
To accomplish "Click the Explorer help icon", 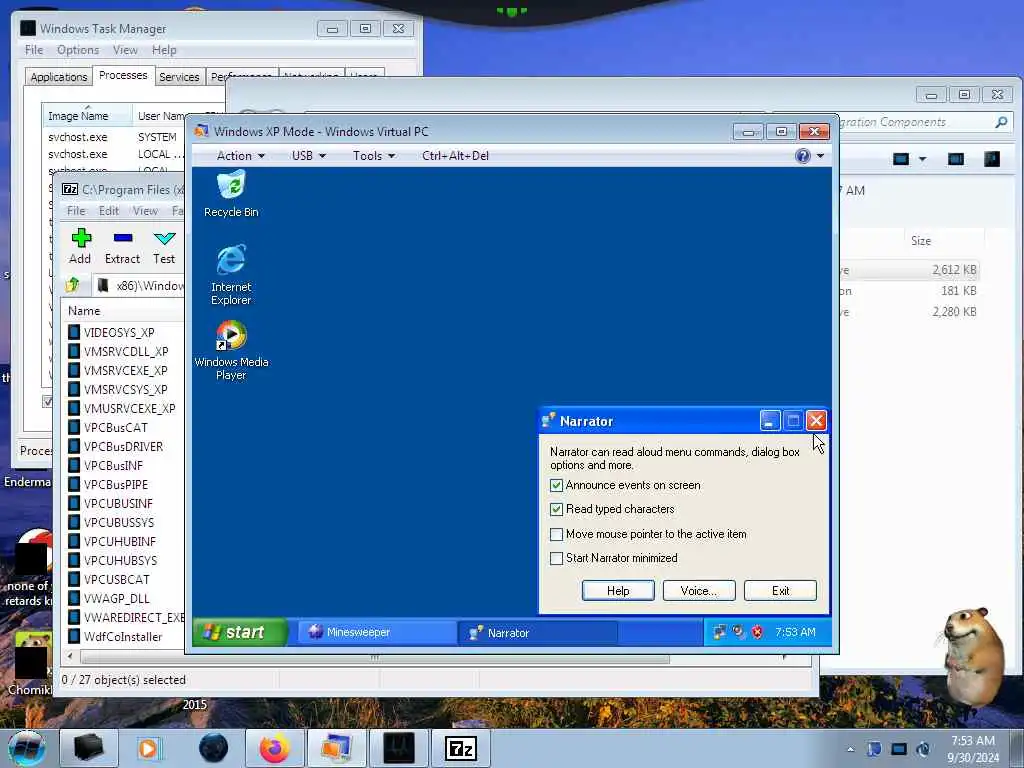I will click(992, 159).
